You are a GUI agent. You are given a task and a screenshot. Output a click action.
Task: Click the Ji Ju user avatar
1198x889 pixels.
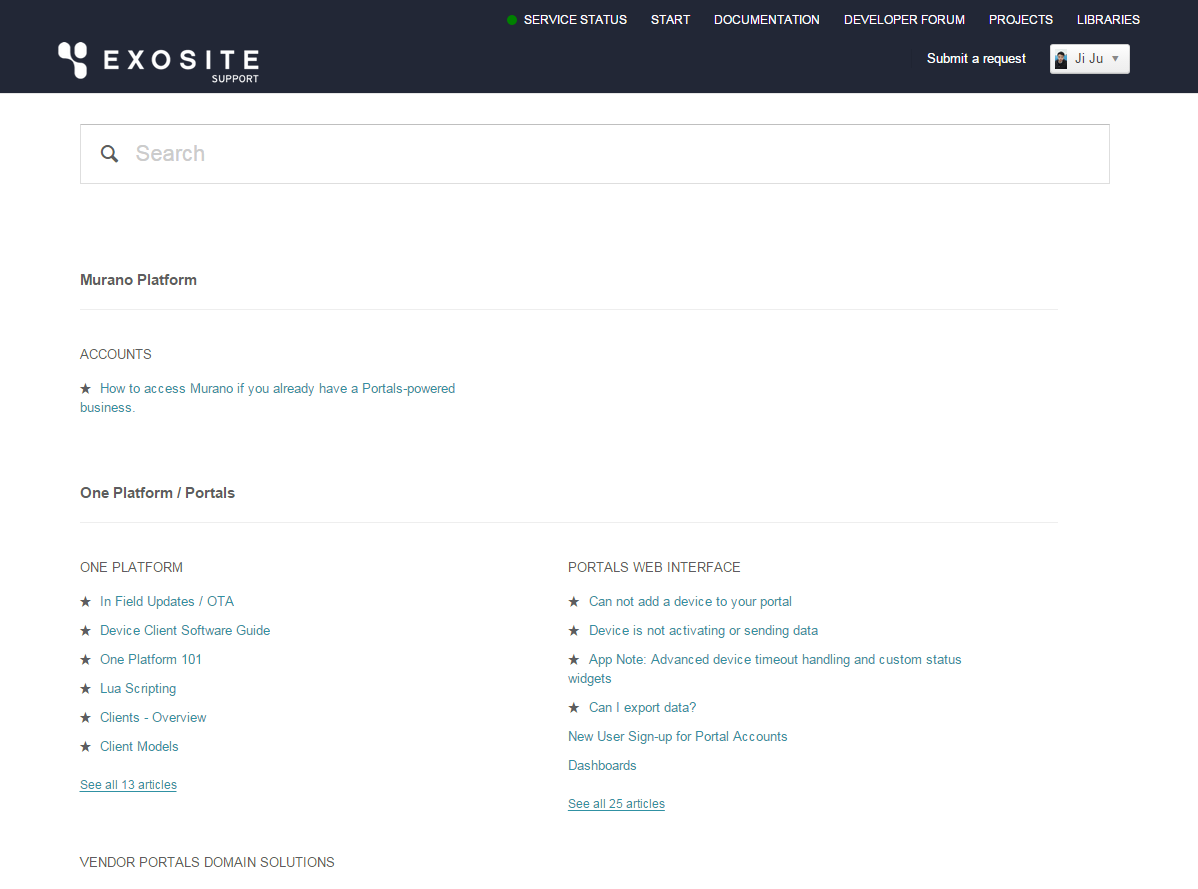pos(1060,59)
